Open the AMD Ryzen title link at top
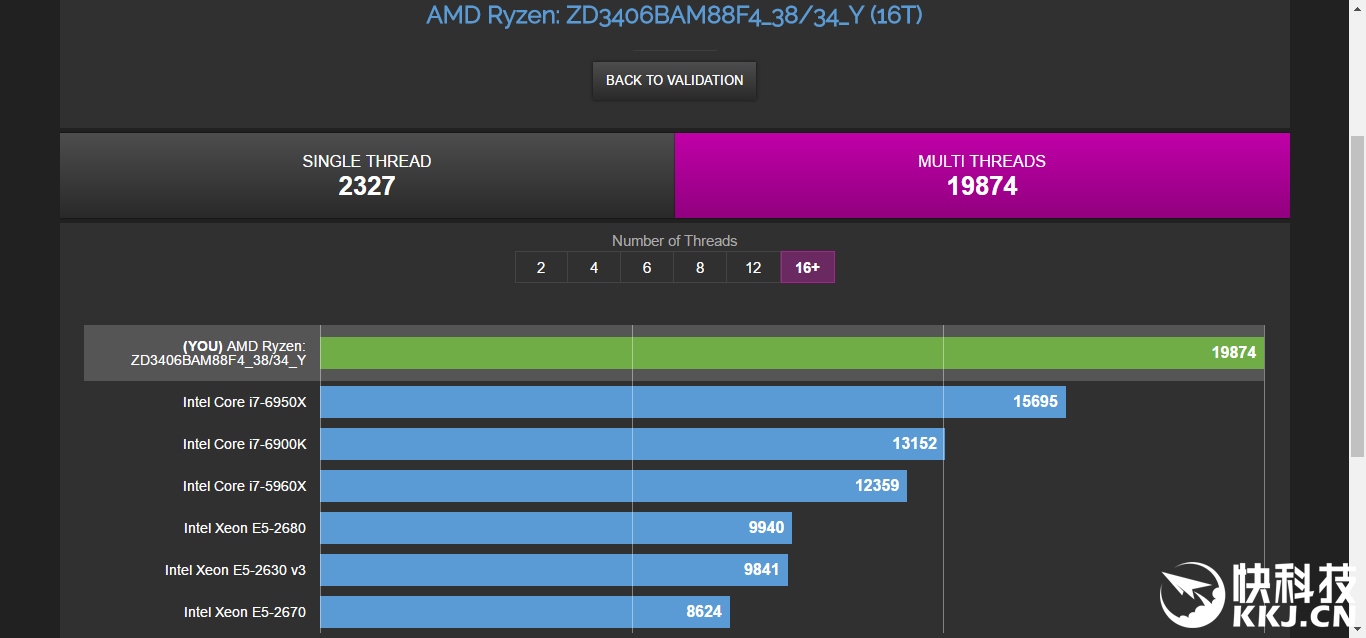The height and width of the screenshot is (638, 1366). [x=674, y=16]
